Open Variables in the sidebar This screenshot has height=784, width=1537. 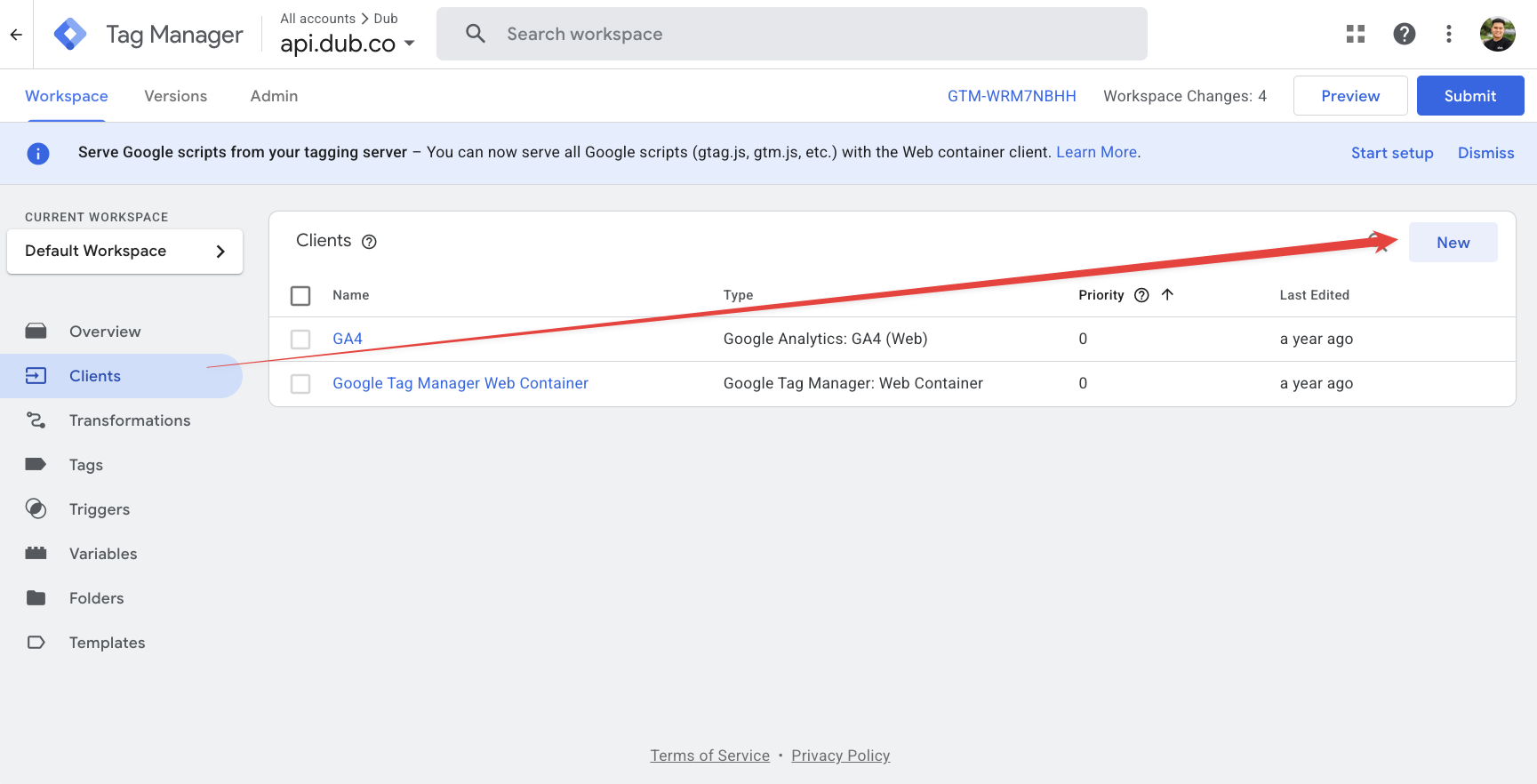point(103,554)
